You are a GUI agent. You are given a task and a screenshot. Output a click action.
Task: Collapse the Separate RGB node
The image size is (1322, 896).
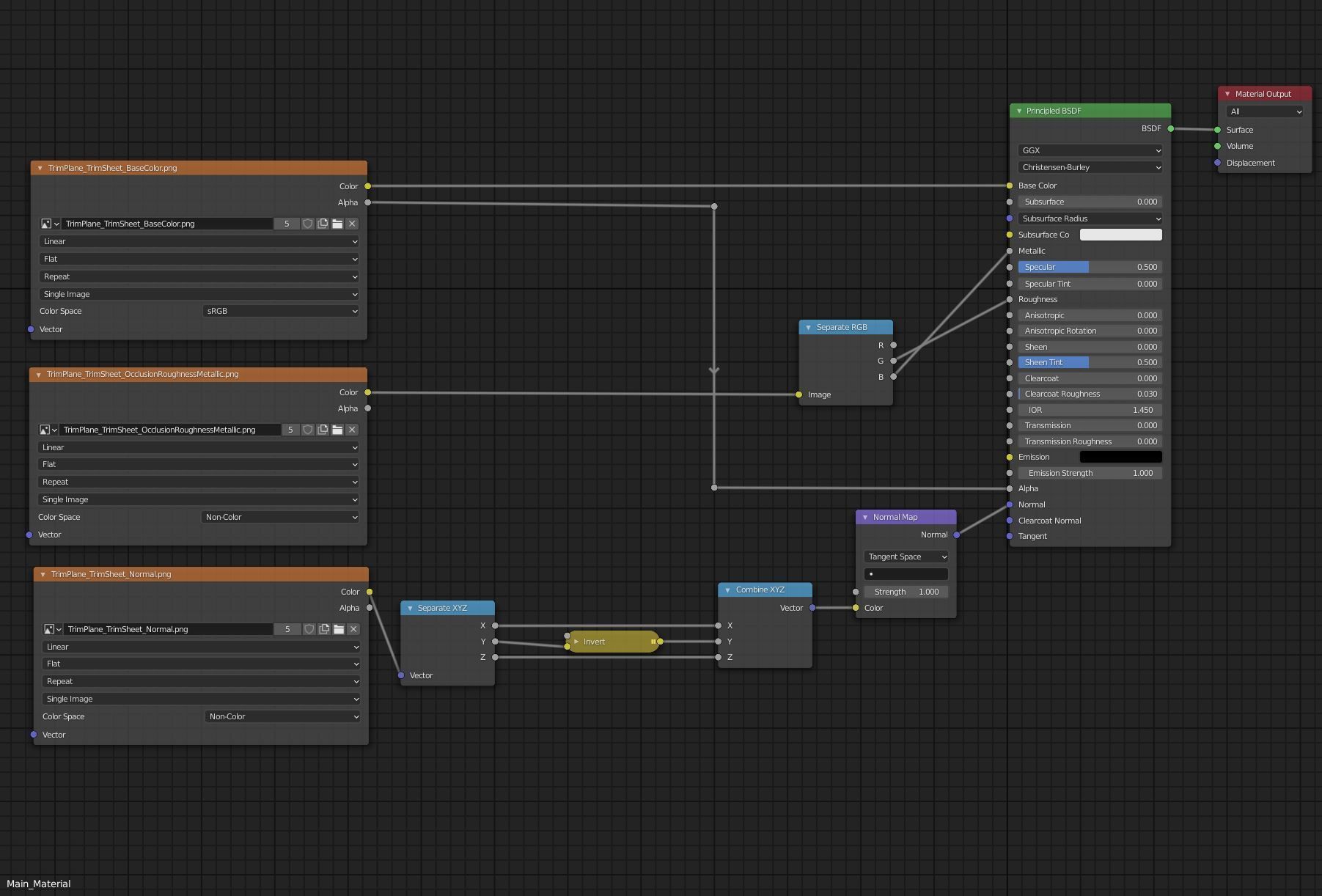click(809, 328)
